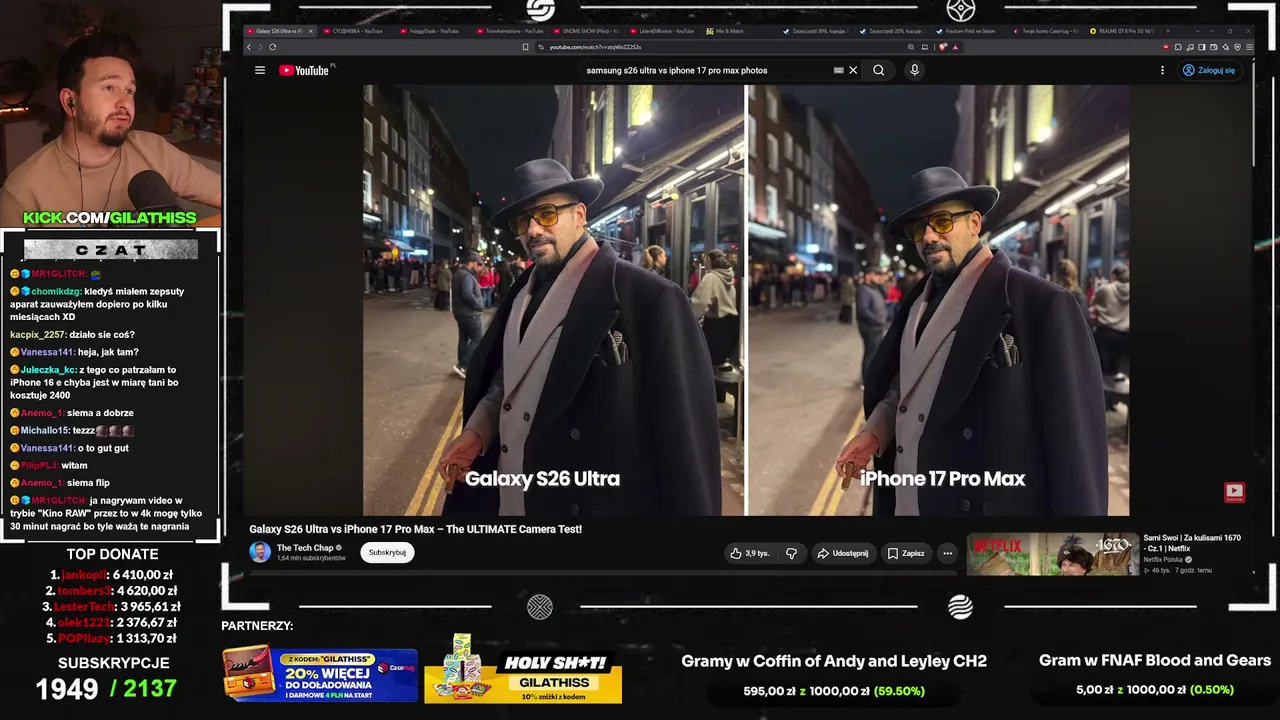
Task: Click the Netflix Polska channel name
Action: point(1164,560)
